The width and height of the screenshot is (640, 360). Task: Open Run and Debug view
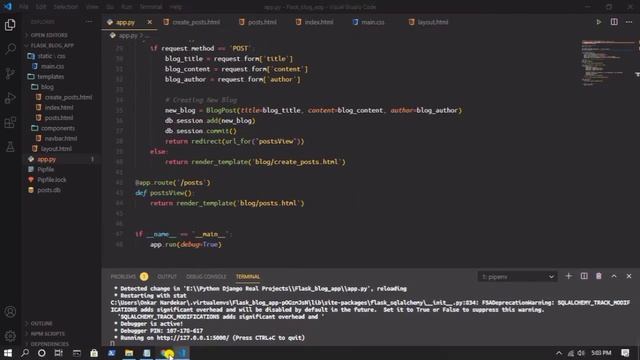tap(10, 98)
